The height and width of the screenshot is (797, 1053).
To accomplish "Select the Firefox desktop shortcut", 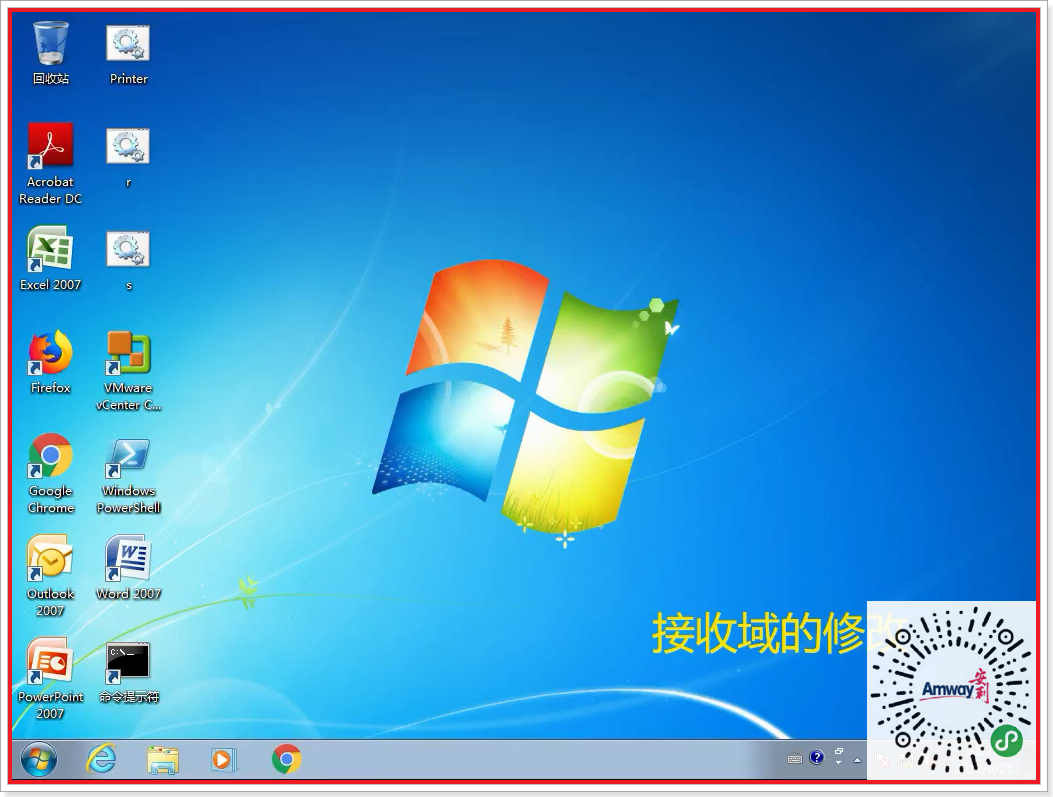I will coord(50,362).
